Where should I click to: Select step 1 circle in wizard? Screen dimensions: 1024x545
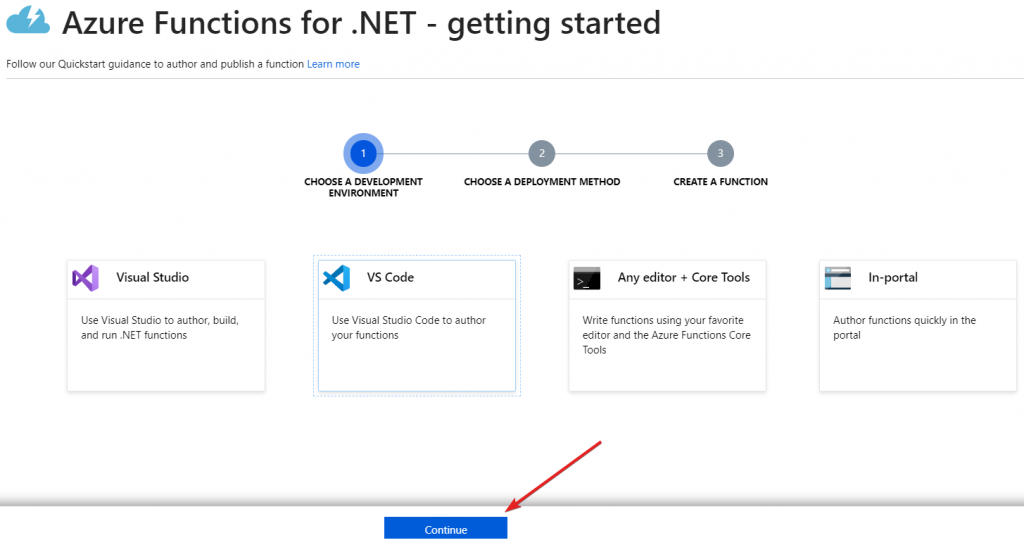click(x=363, y=153)
